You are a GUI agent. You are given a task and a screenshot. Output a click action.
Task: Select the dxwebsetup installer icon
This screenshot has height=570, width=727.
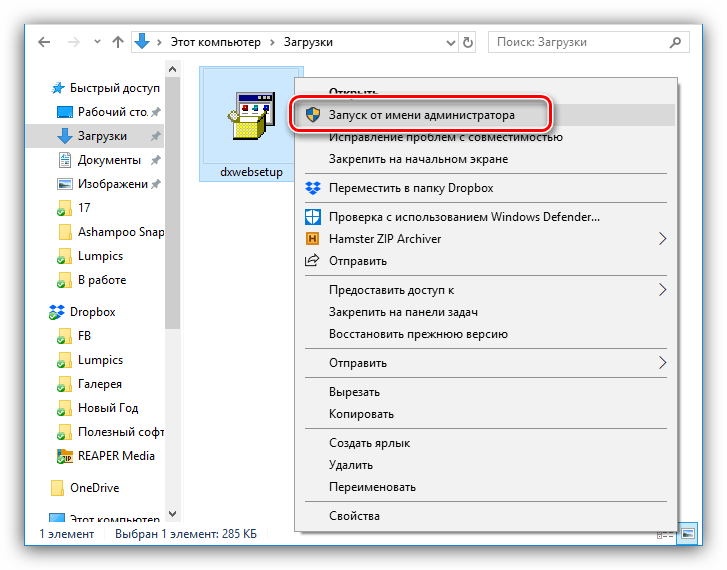251,116
